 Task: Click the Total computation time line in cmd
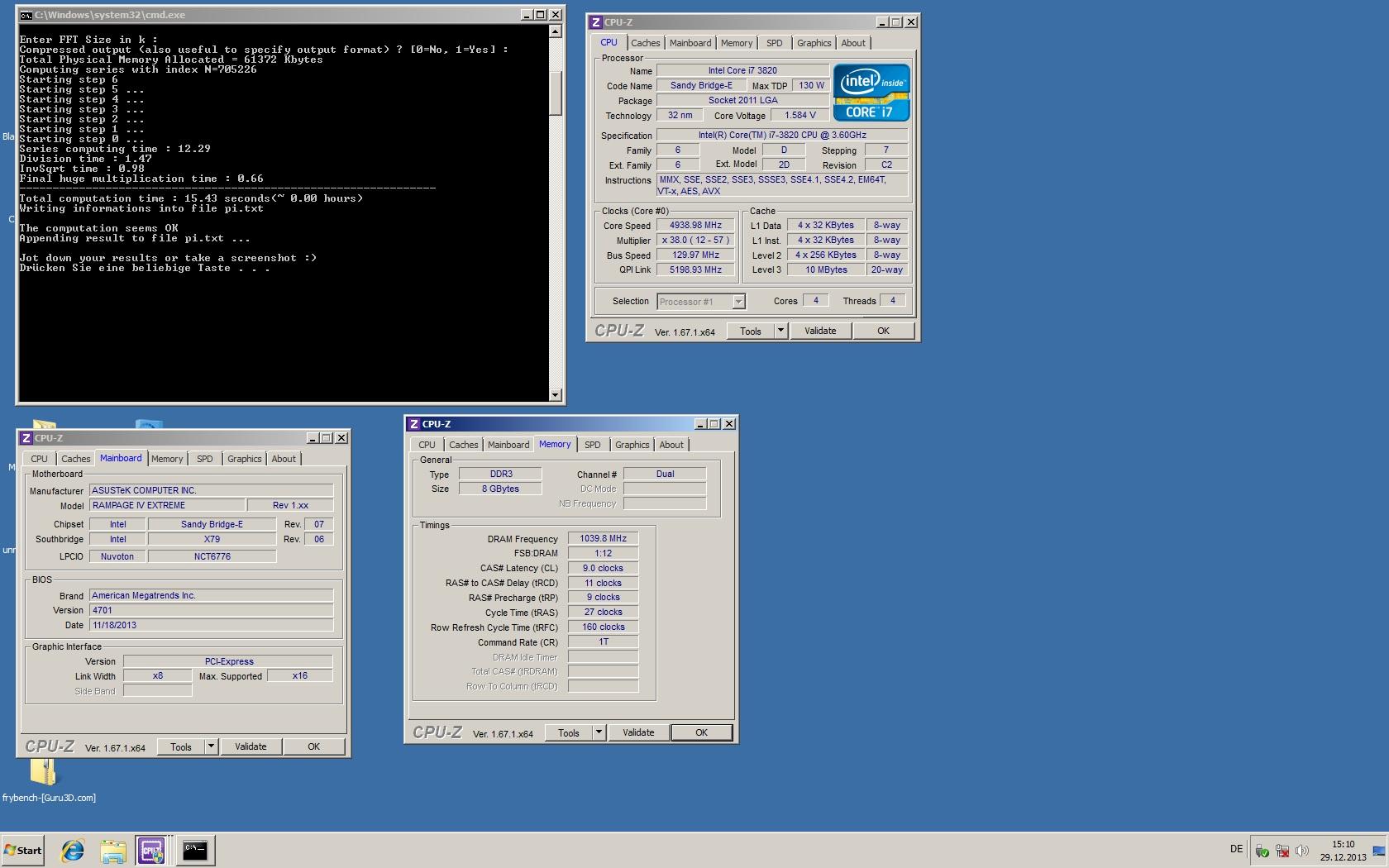(191, 198)
